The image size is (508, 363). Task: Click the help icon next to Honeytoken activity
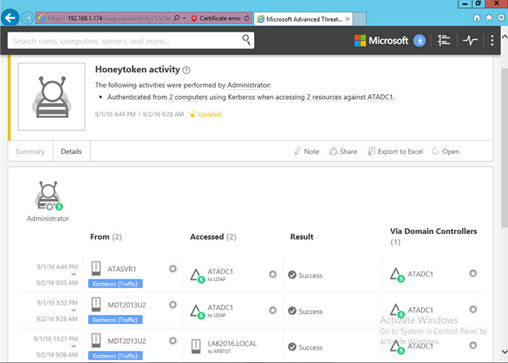187,70
